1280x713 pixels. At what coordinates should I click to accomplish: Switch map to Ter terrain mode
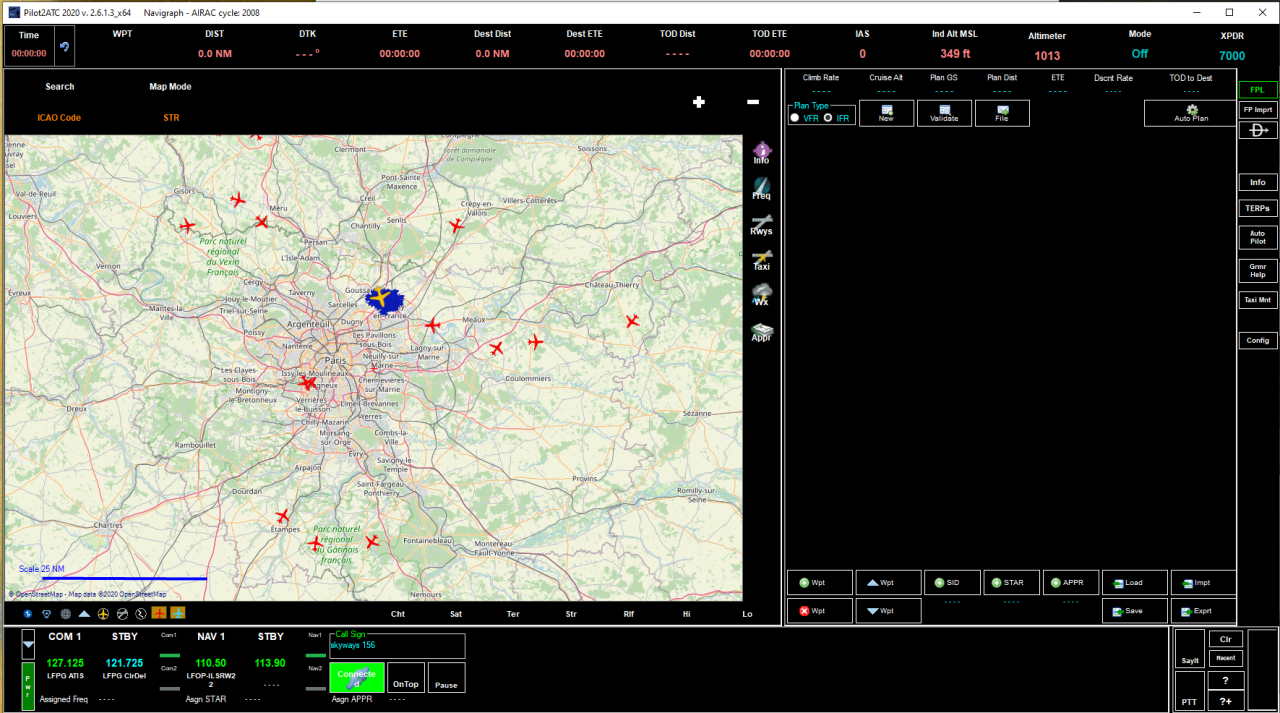[513, 614]
